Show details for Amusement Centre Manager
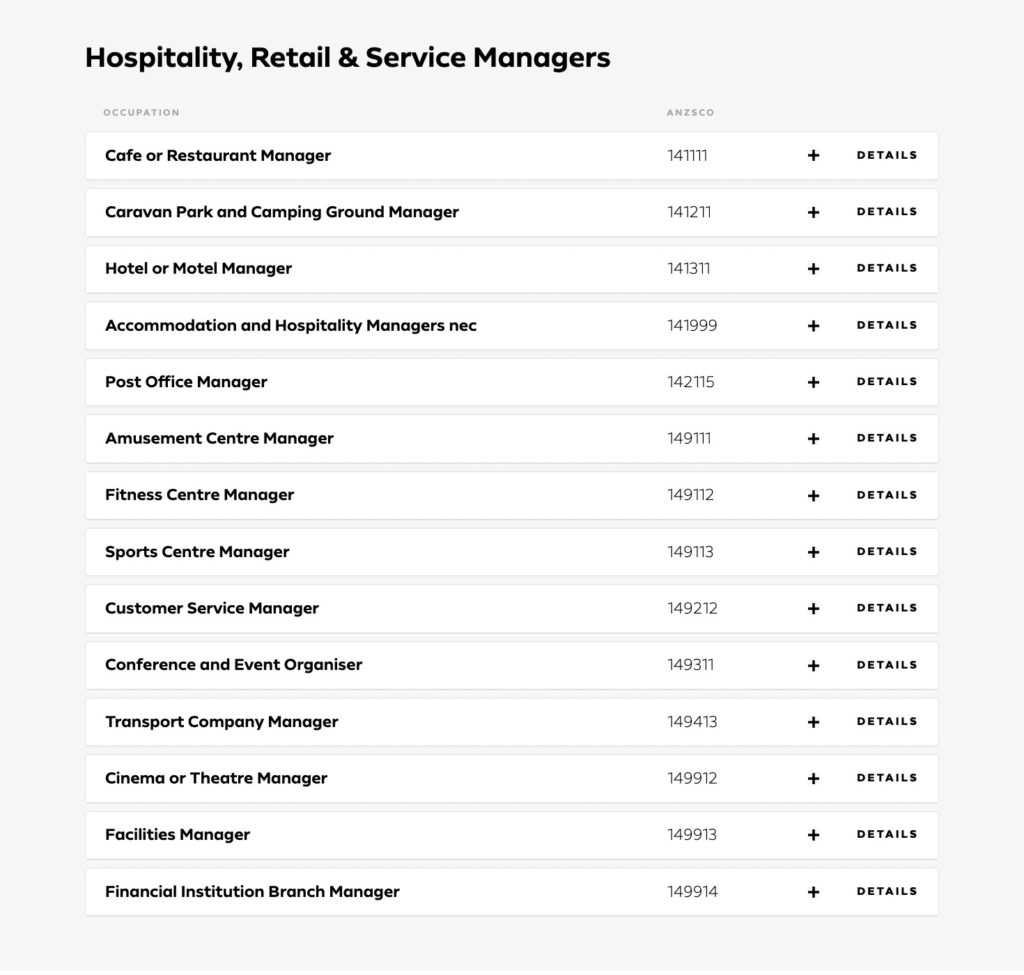Screen dimensions: 1024x975 coord(886,438)
